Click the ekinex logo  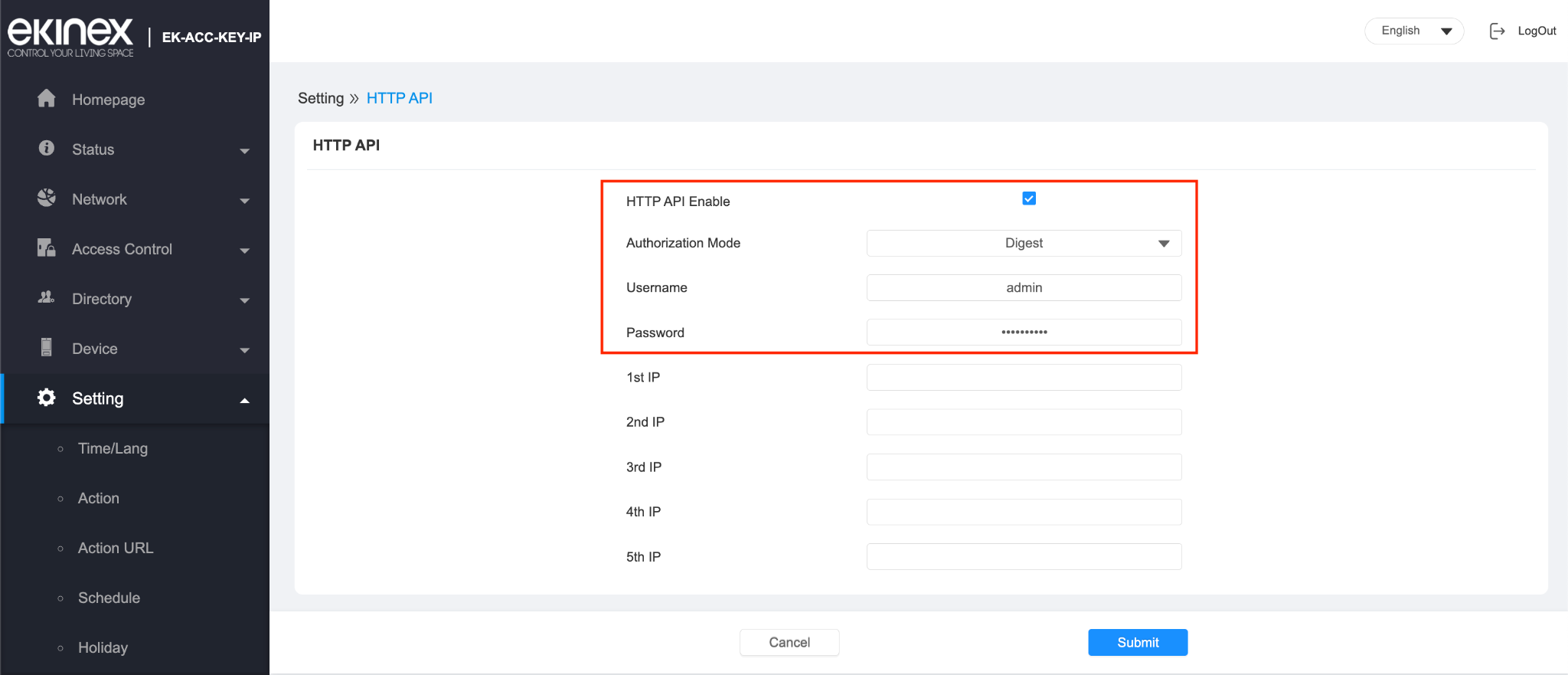click(70, 37)
